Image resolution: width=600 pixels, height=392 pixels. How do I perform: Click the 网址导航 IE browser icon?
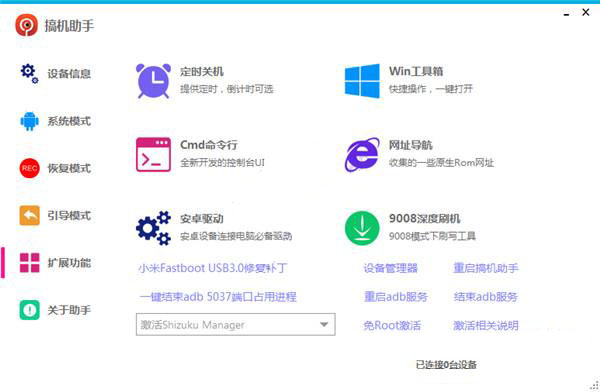point(362,155)
